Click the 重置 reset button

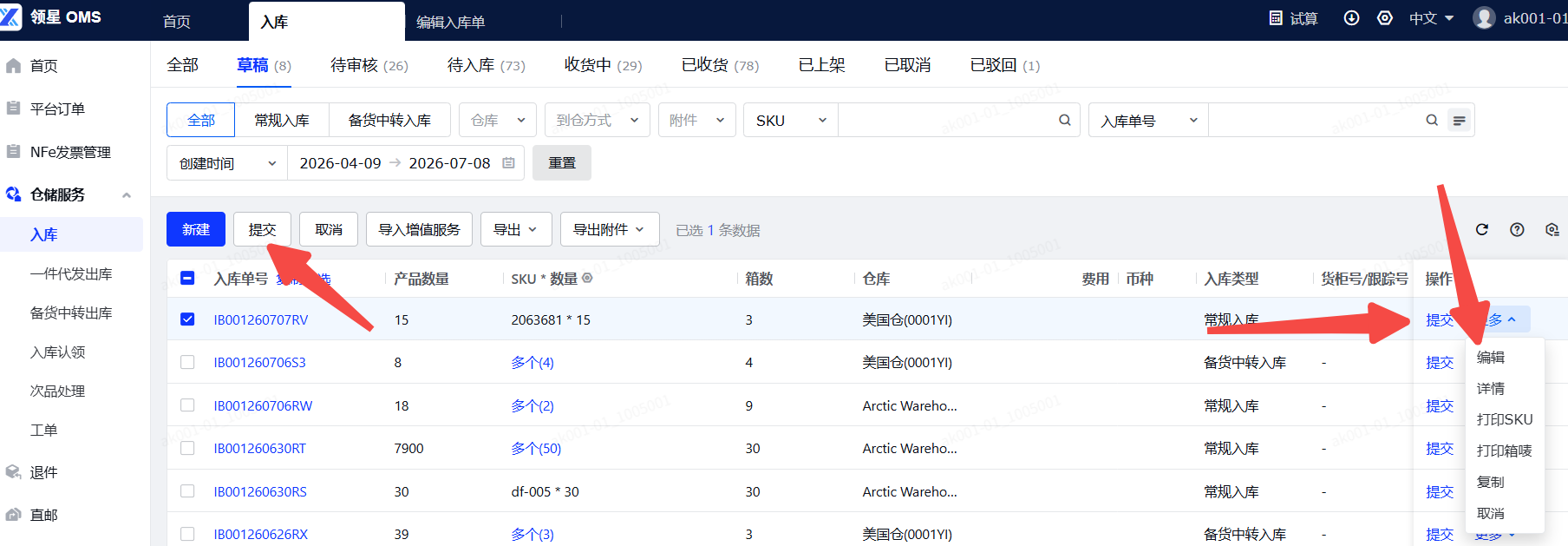(562, 163)
